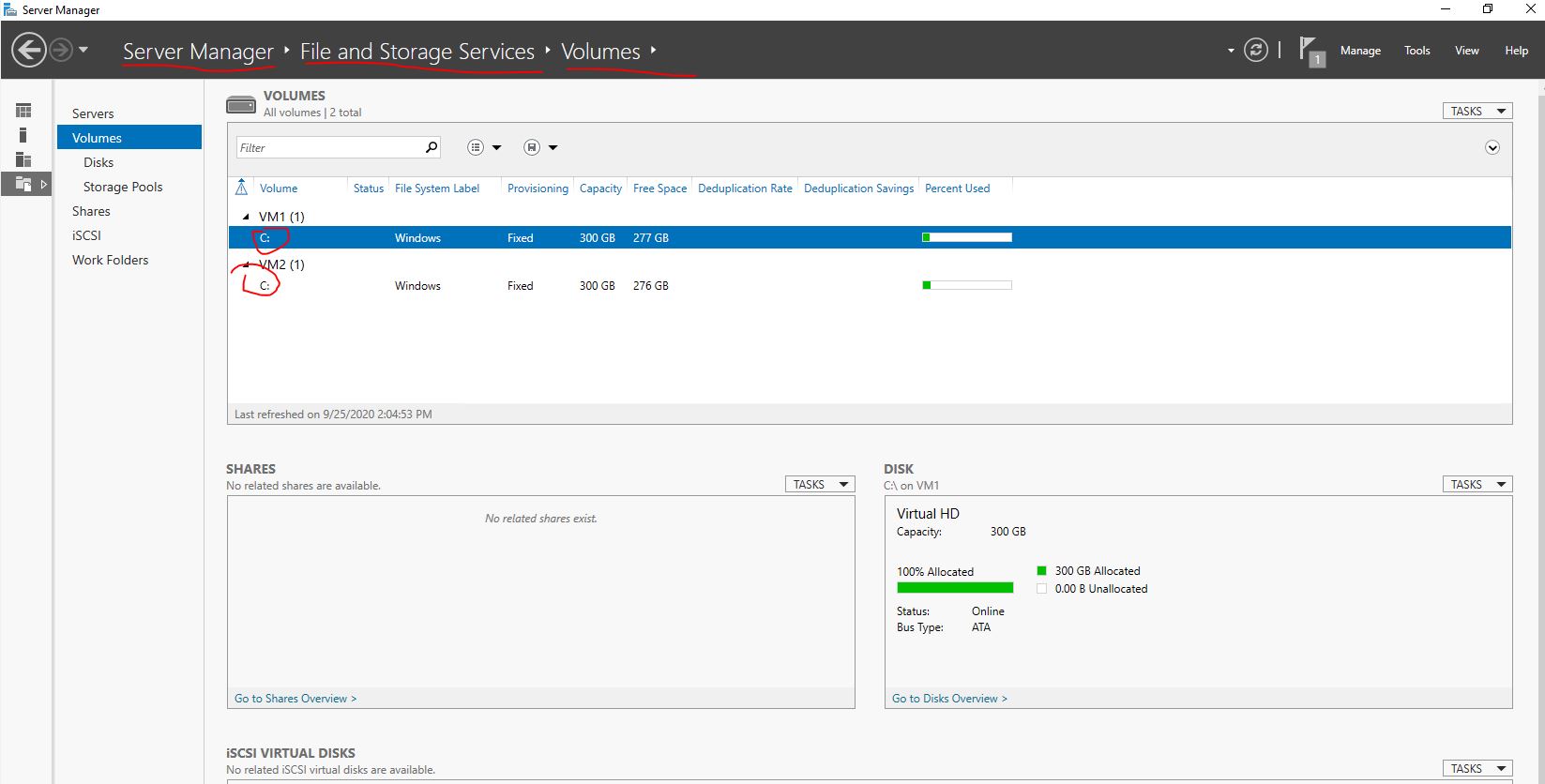Screen dimensions: 1545x784
Task: Click Virtual HD disk title
Action: tap(928, 514)
